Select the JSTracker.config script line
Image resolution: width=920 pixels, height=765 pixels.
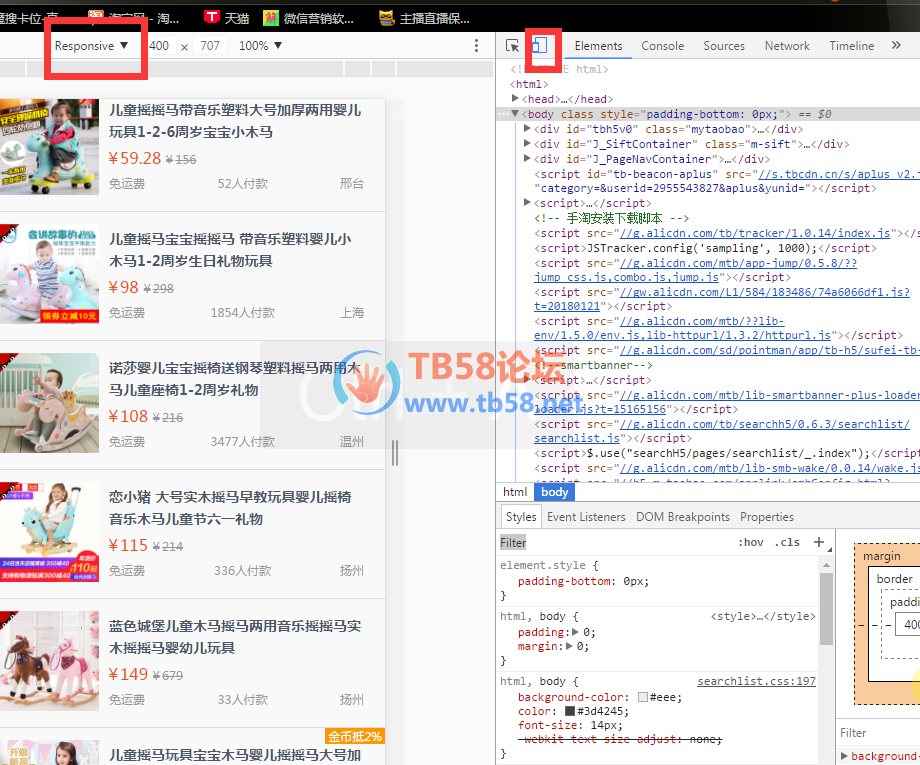pos(705,248)
